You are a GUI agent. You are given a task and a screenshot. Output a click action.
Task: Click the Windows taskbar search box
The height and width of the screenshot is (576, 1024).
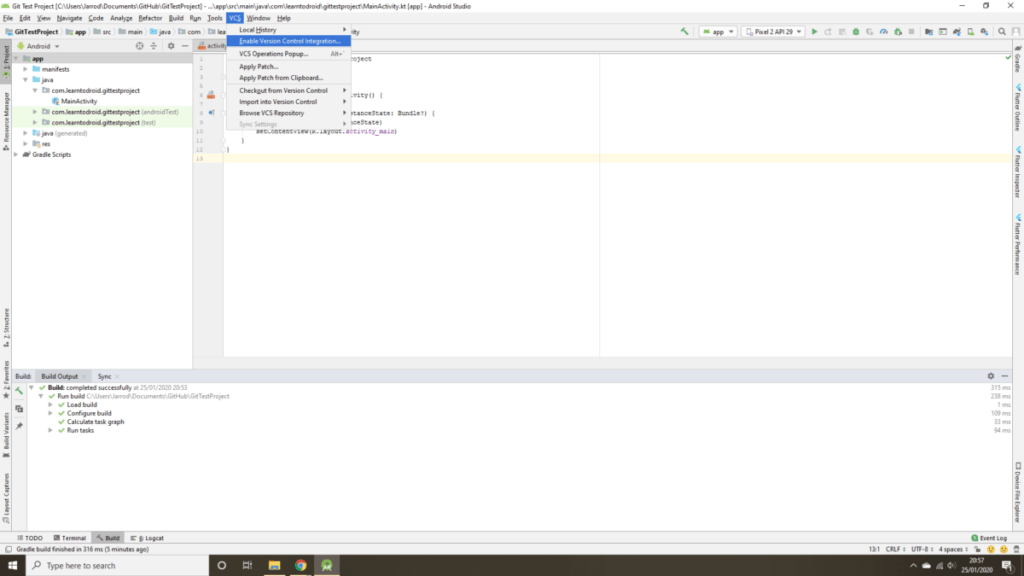coord(110,565)
